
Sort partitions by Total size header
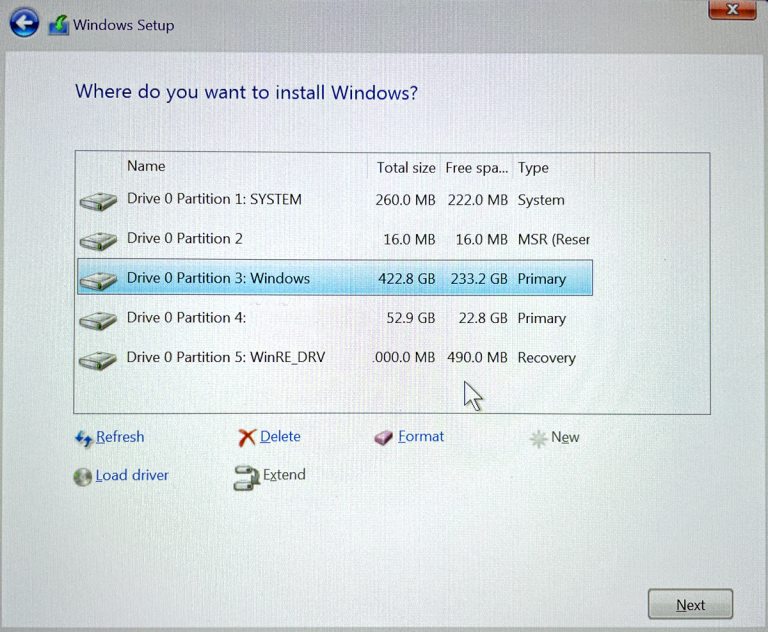[405, 168]
